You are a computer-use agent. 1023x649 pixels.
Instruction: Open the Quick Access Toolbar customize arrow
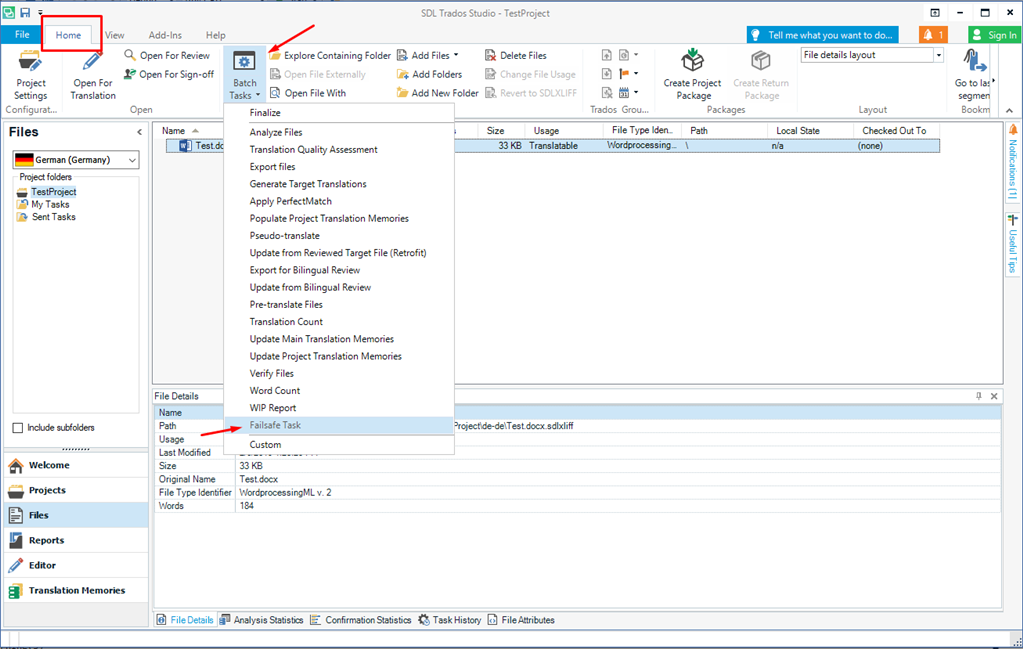[x=40, y=12]
